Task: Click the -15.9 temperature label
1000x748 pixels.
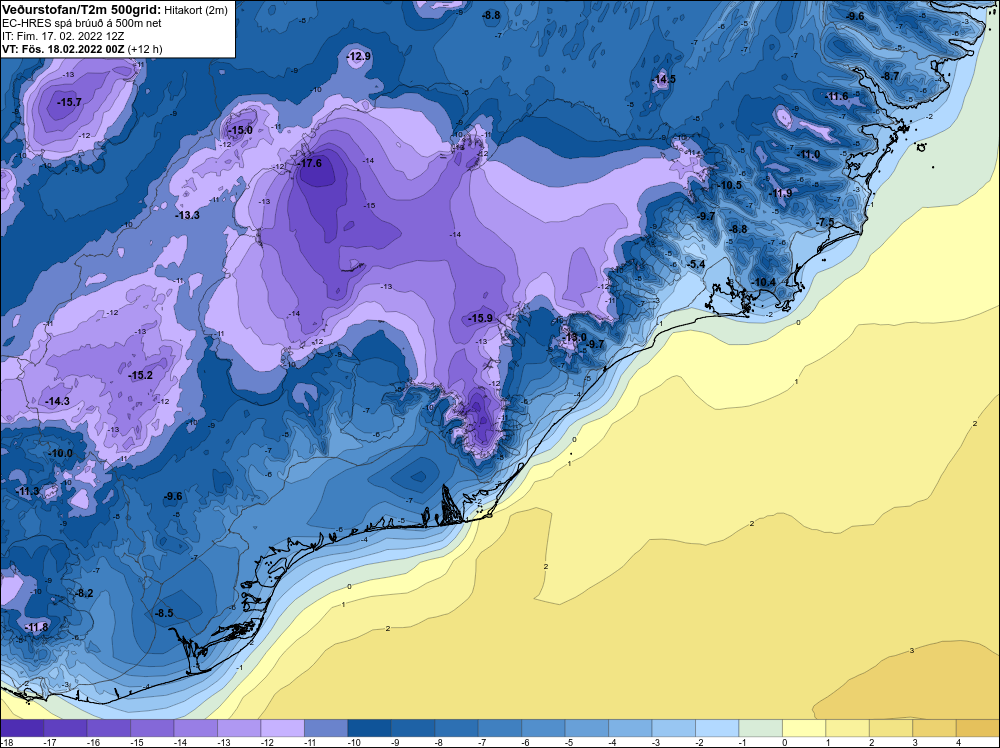Action: (480, 318)
